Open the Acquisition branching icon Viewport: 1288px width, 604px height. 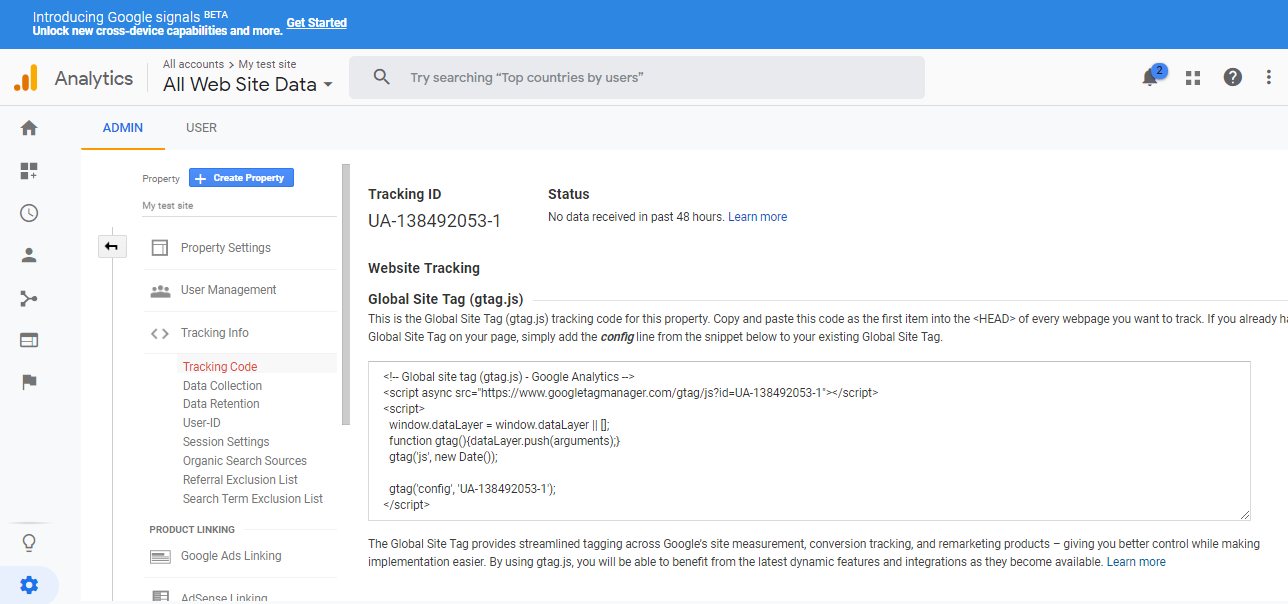coord(29,298)
